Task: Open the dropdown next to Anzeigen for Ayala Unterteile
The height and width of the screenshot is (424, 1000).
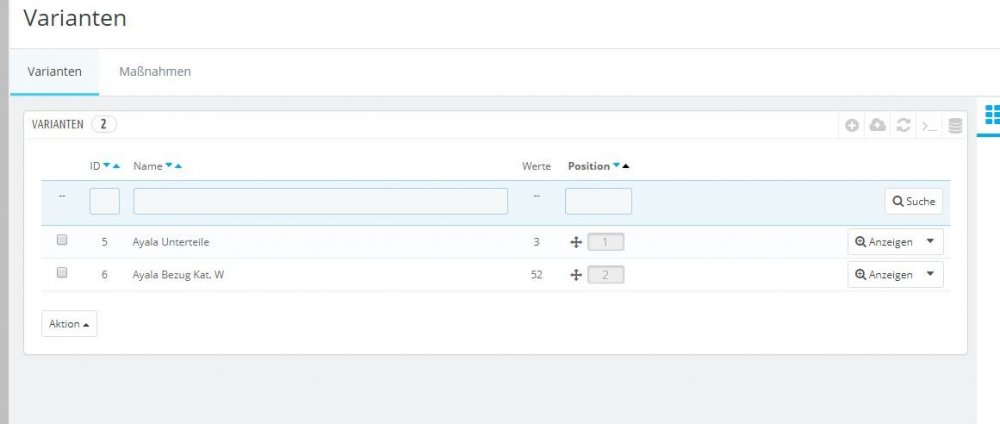Action: click(930, 242)
